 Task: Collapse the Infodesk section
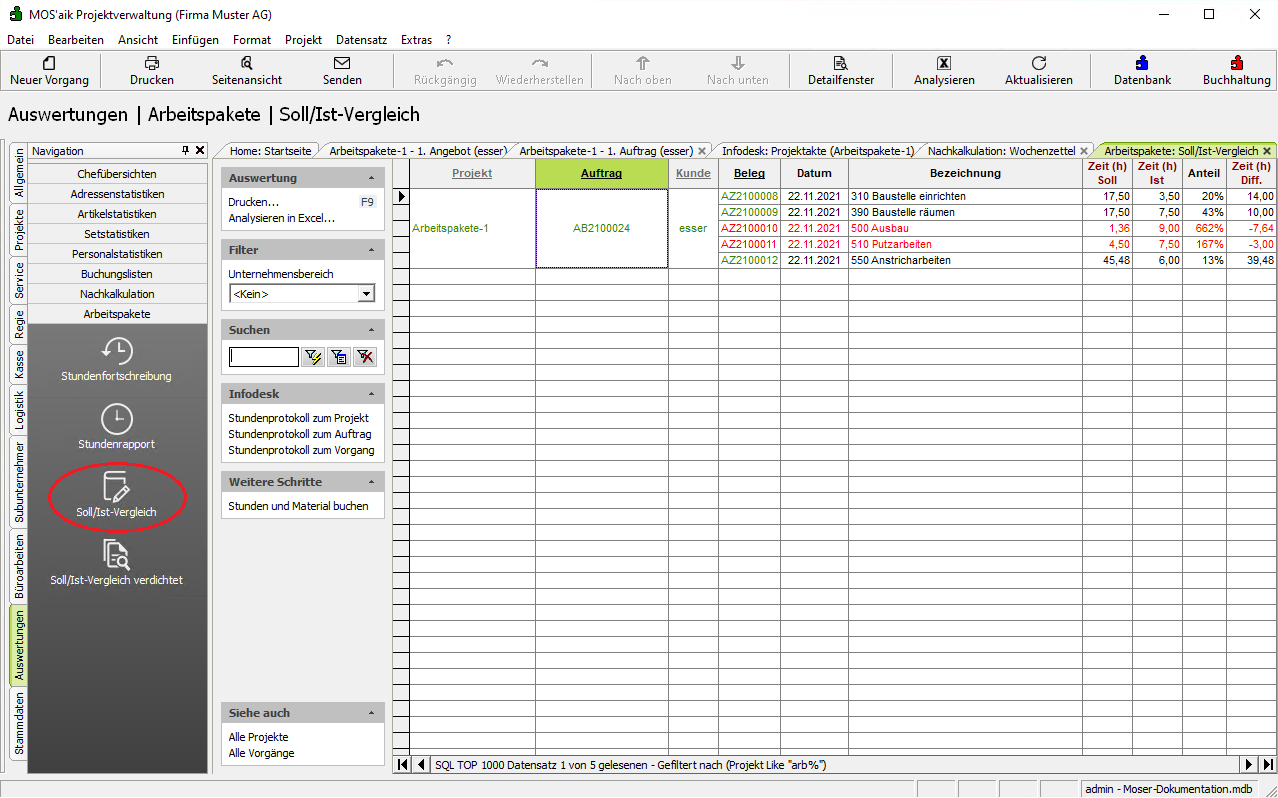point(371,394)
